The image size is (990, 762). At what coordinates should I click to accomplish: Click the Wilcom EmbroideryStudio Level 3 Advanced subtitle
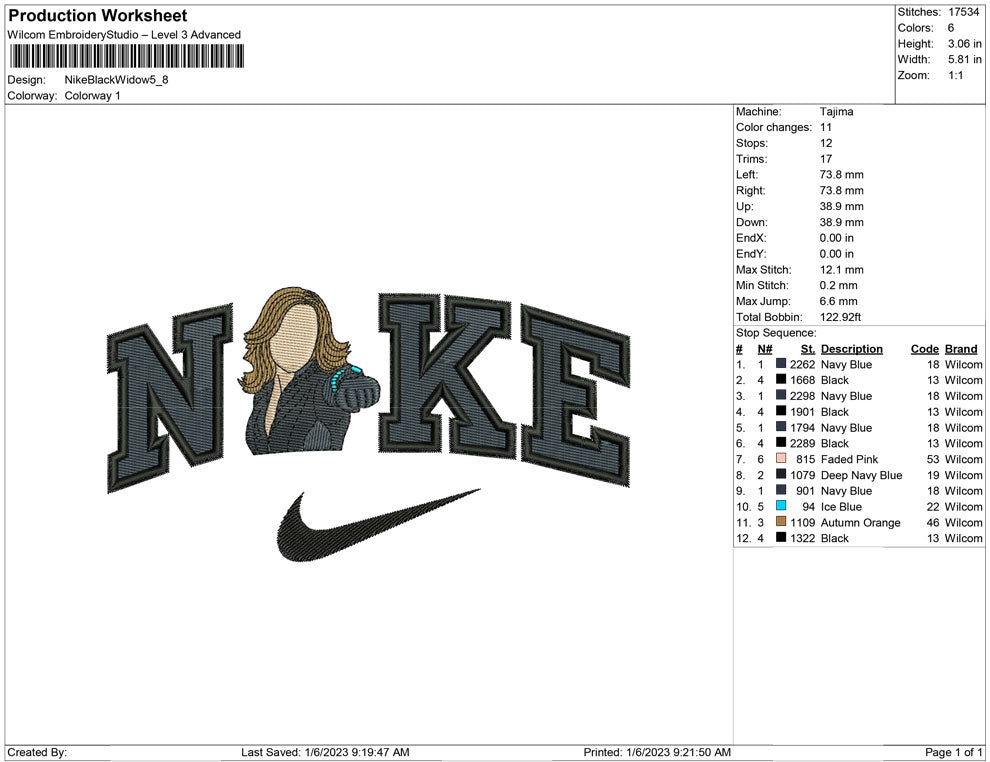[124, 35]
